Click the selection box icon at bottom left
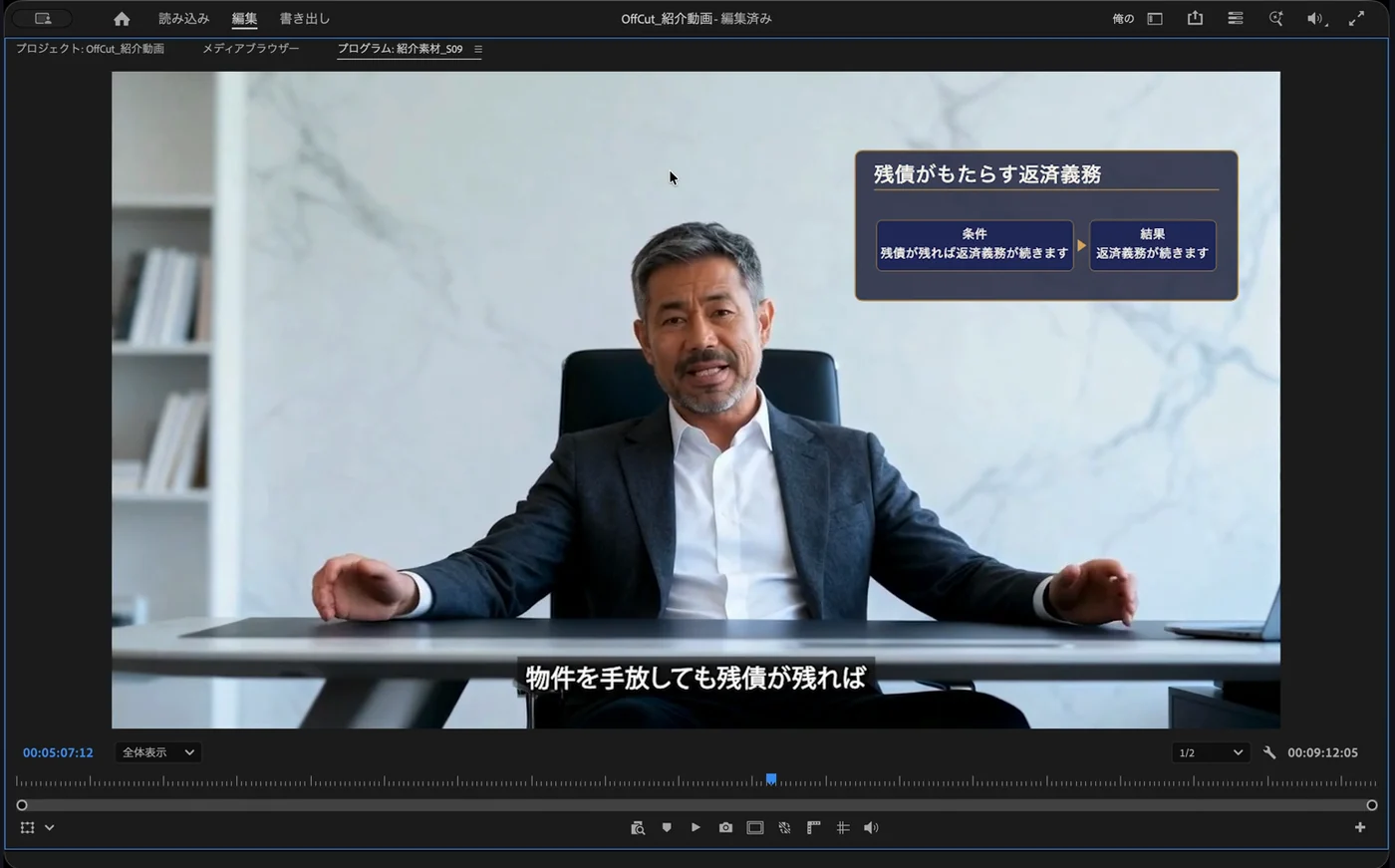This screenshot has width=1395, height=868. pos(27,828)
